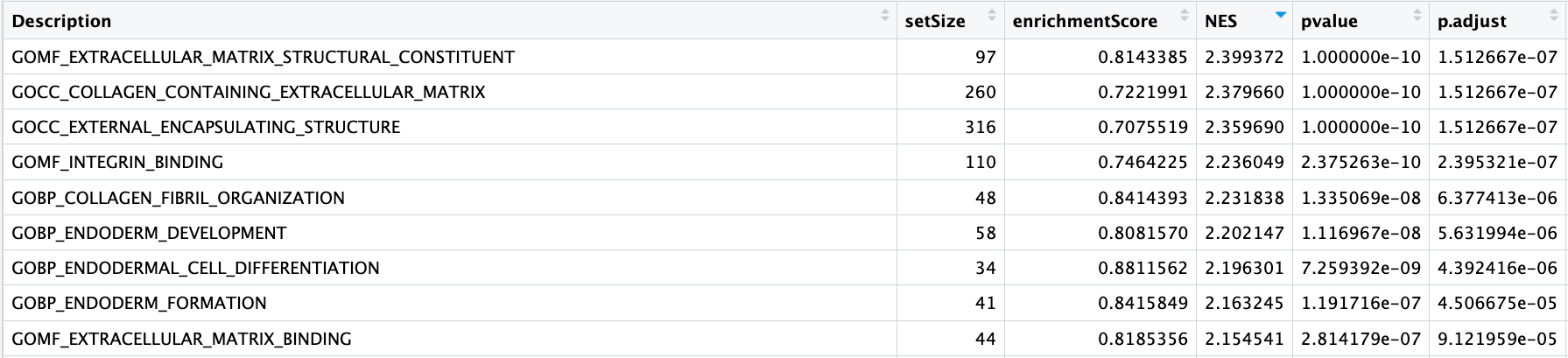Screen dimensions: 1568x358
Task: Toggle NES column sort direction arrow
Action: pos(1281,16)
